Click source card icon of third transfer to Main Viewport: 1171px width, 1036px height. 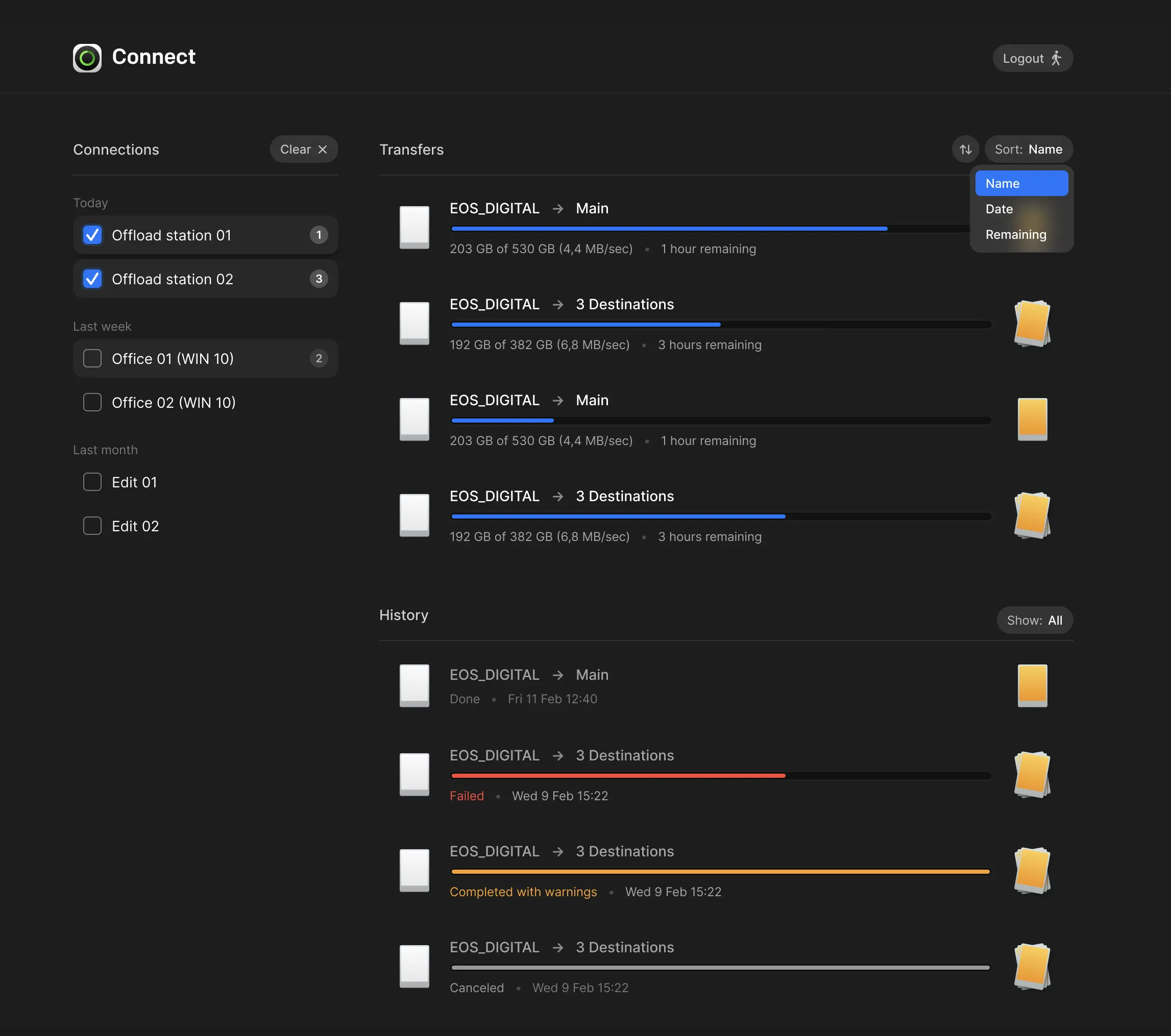point(414,419)
